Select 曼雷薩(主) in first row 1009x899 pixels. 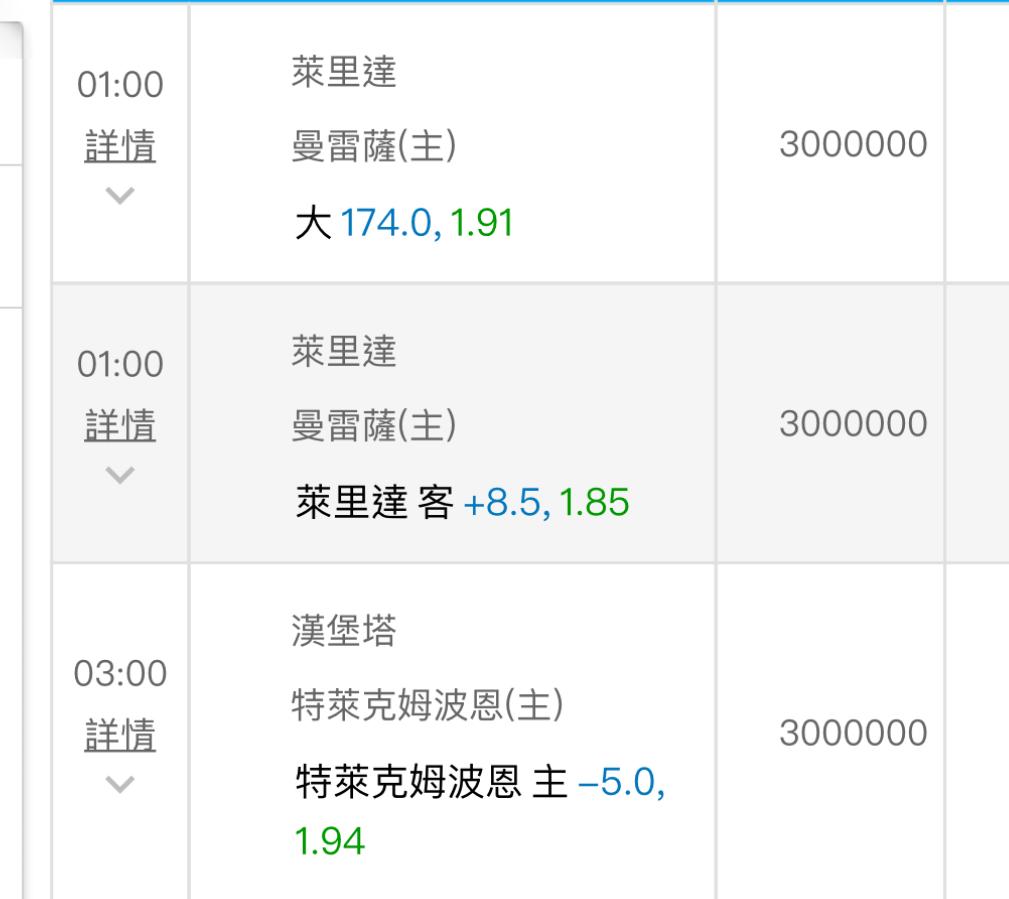[x=374, y=146]
